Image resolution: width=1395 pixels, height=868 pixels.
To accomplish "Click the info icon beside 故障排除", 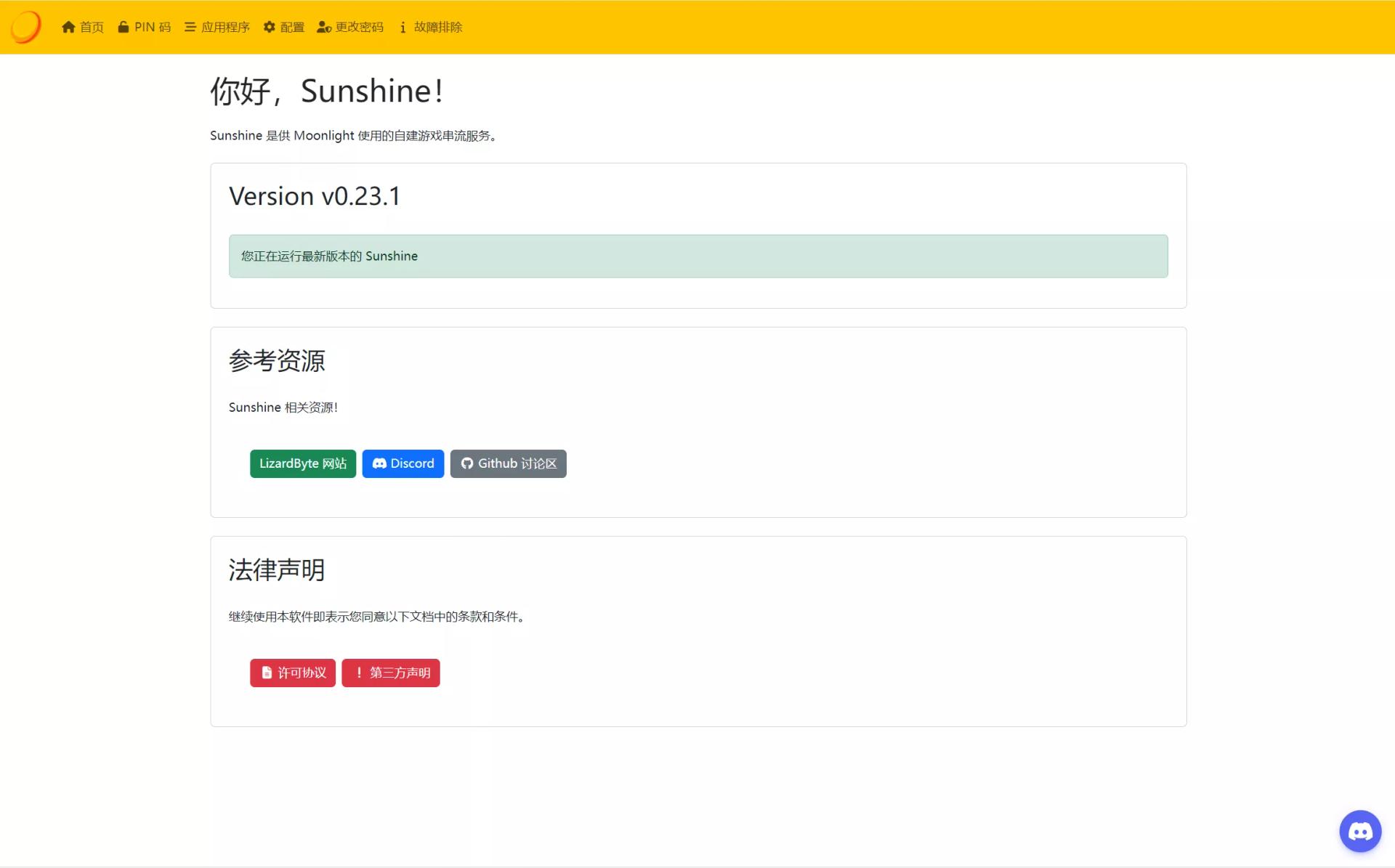I will (403, 27).
